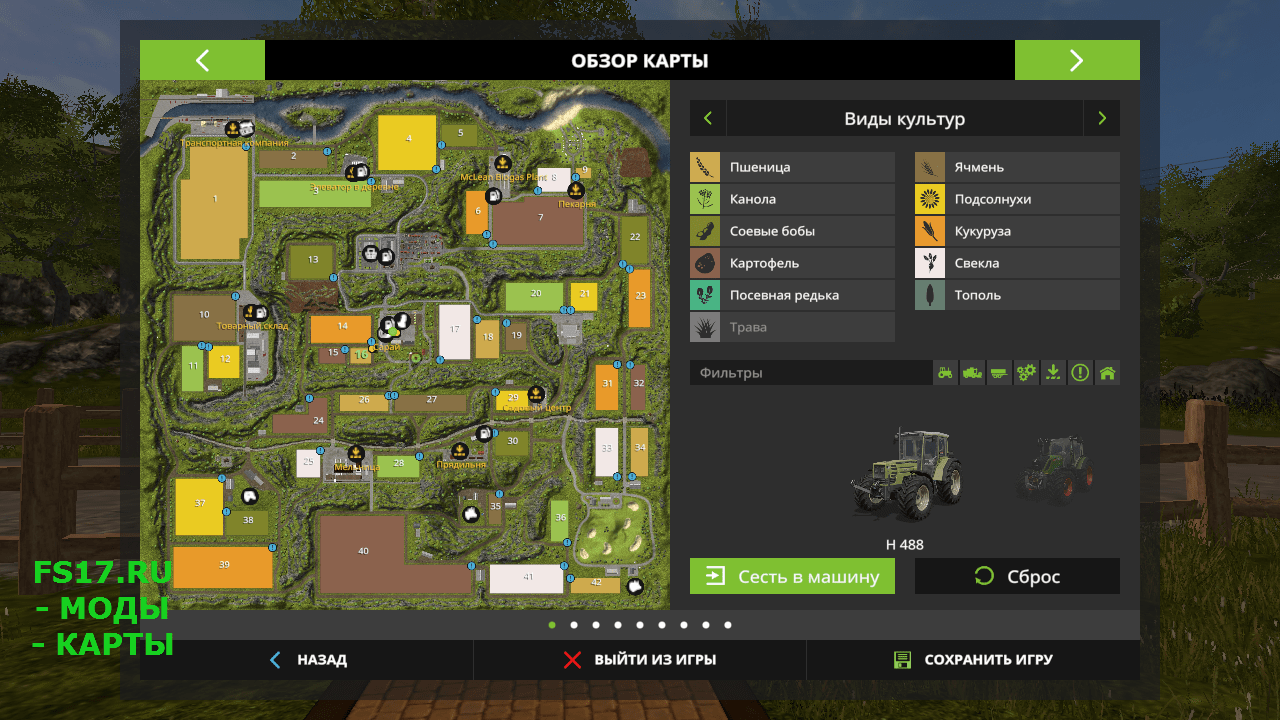Click animal icon right of field 42
This screenshot has height=720, width=1280.
click(634, 585)
